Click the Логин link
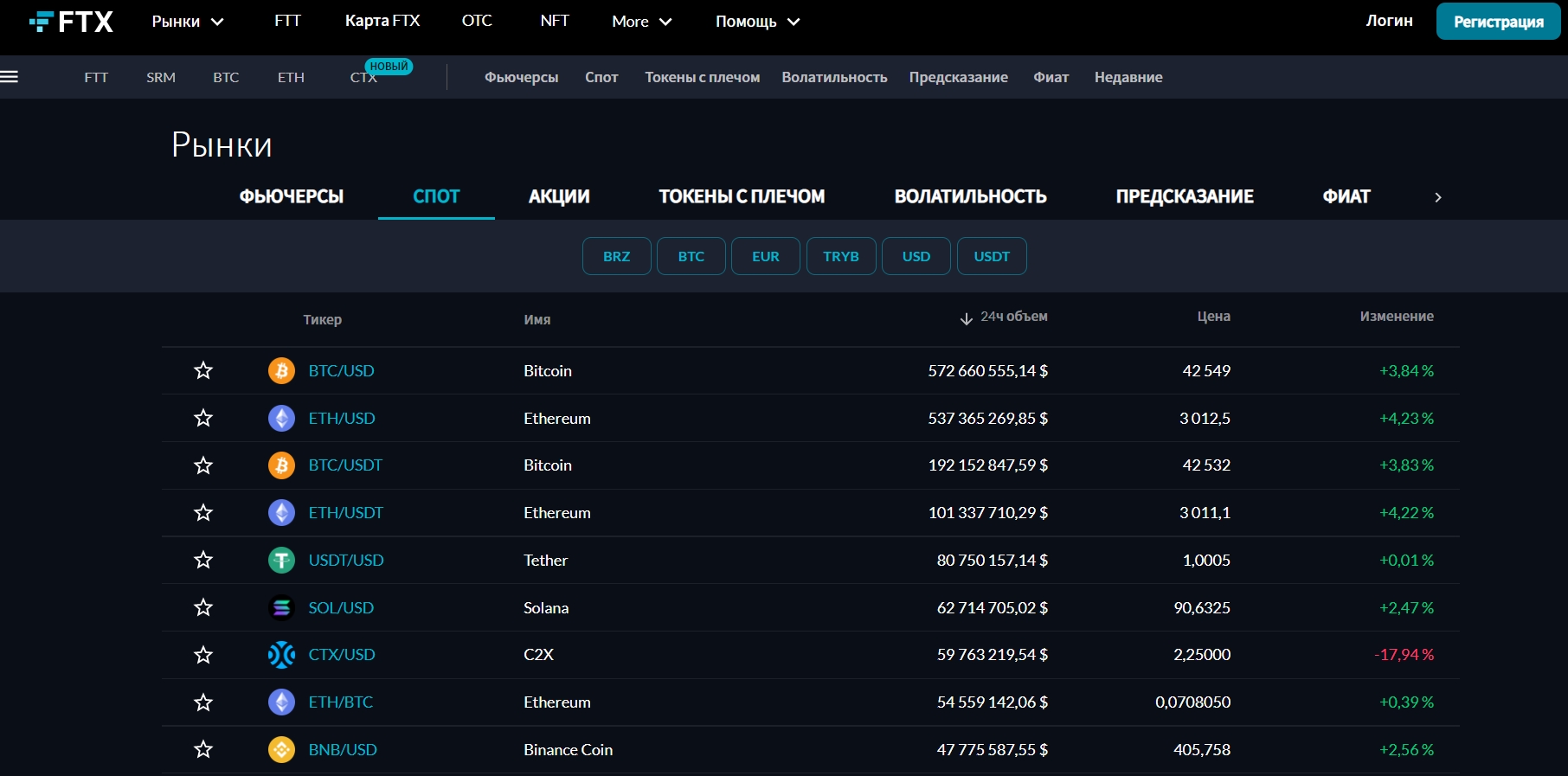This screenshot has height=776, width=1568. coord(1389,21)
